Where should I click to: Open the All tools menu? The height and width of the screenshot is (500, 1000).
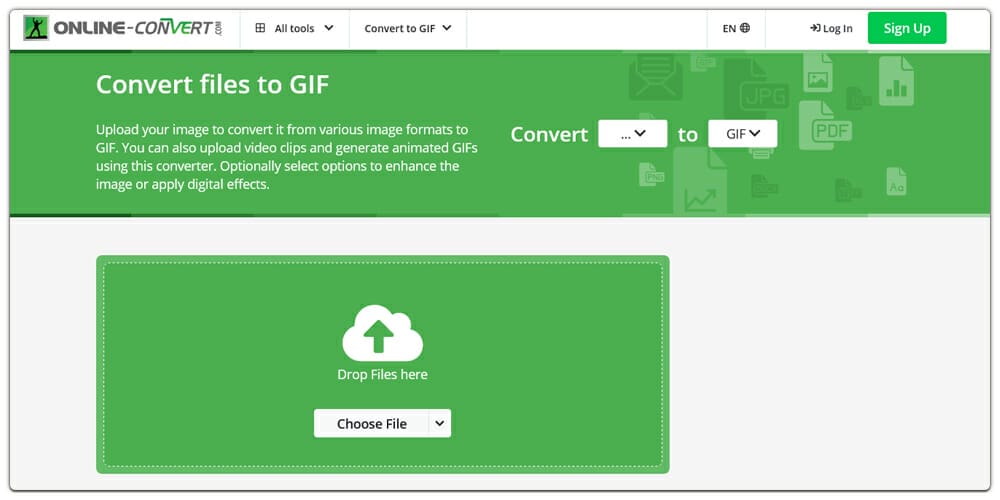tap(295, 28)
